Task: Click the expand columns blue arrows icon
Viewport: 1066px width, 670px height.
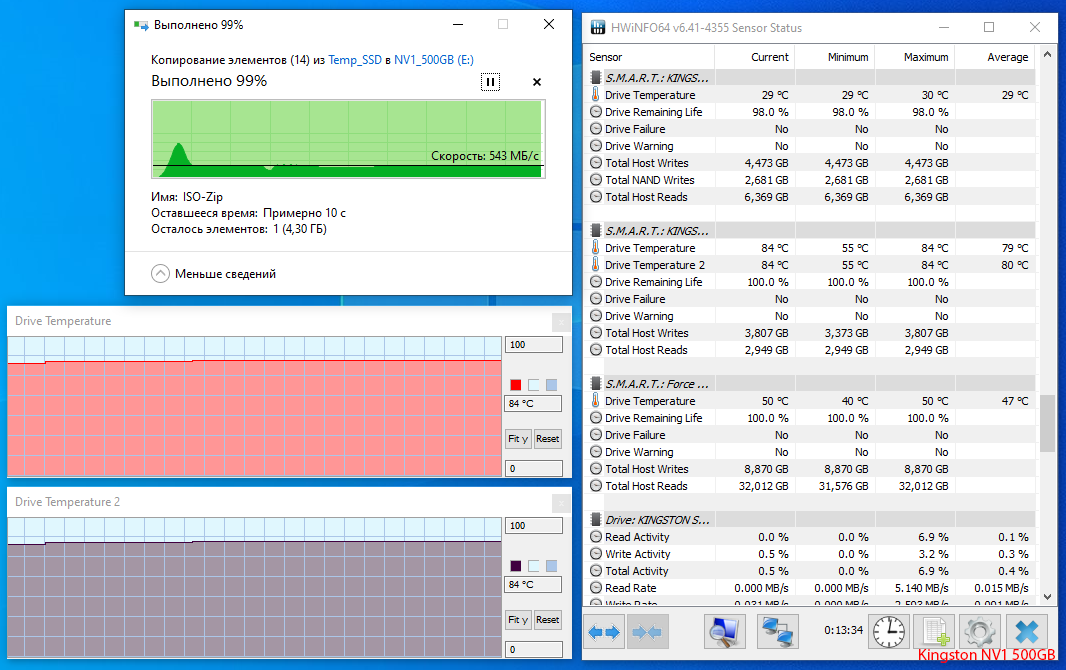Action: [604, 633]
